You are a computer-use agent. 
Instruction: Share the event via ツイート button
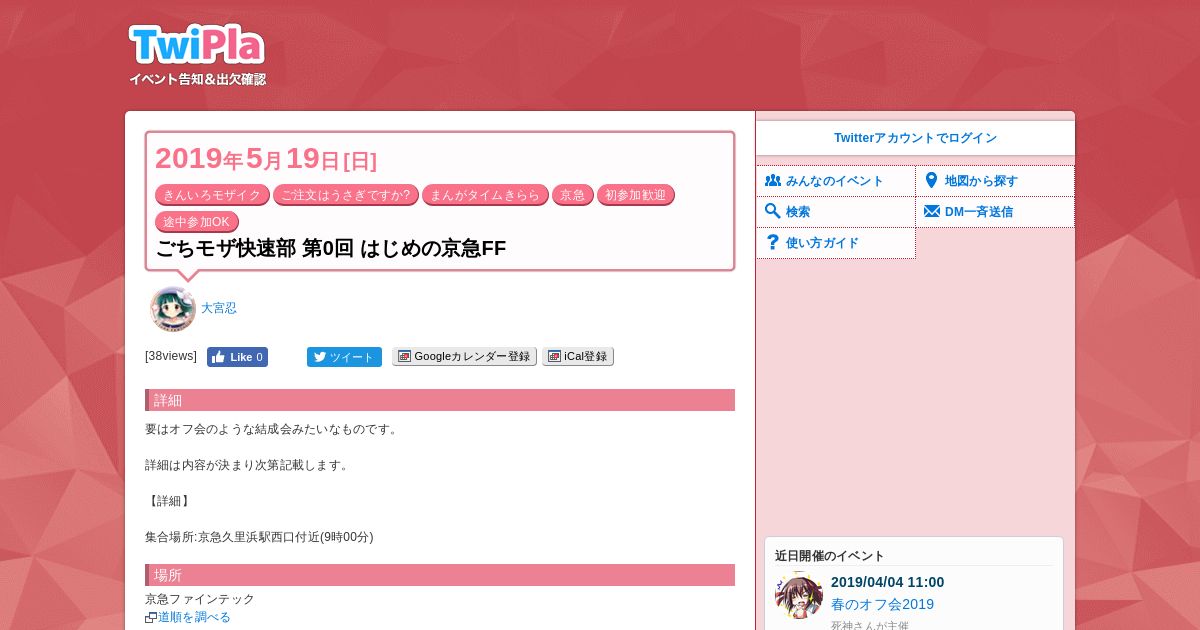pyautogui.click(x=344, y=357)
